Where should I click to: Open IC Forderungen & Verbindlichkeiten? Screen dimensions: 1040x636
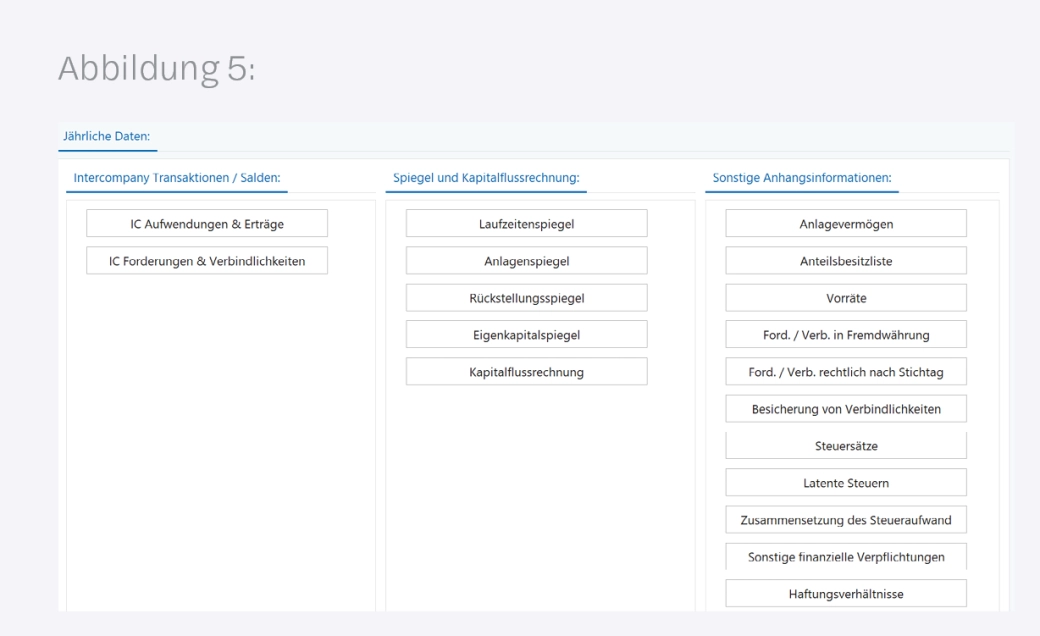pyautogui.click(x=207, y=261)
